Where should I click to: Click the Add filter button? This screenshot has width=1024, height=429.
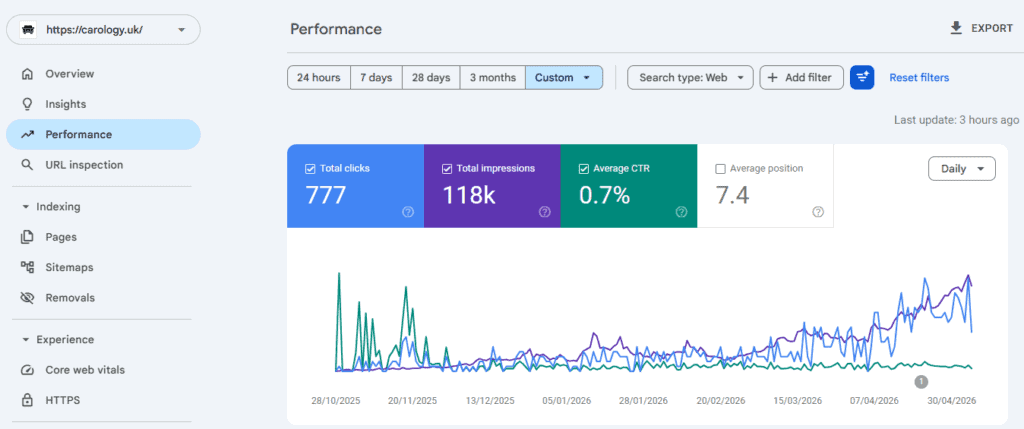[x=801, y=78]
